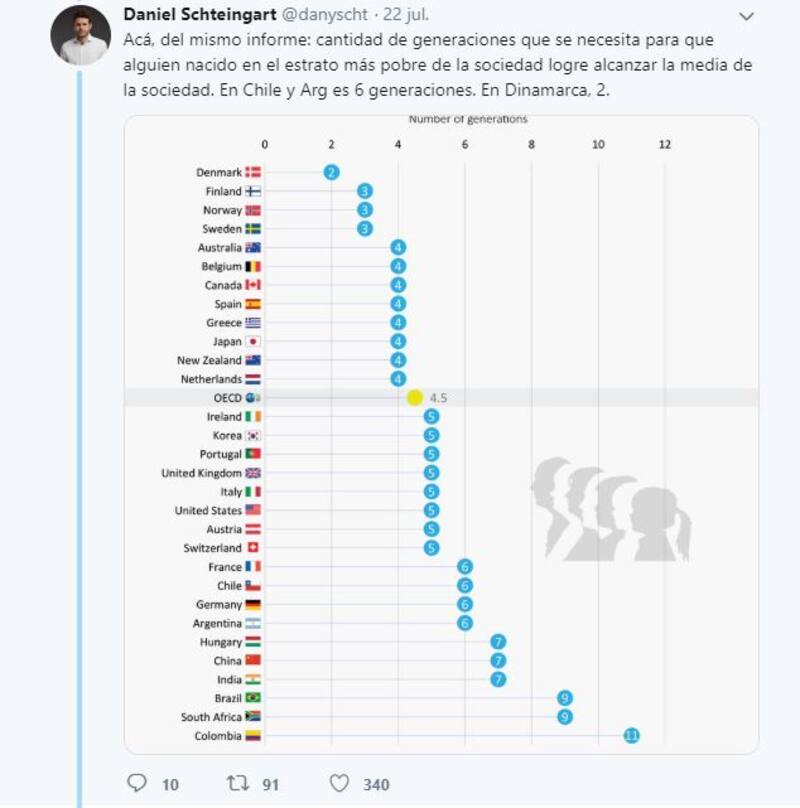Viewport: 800px width, 808px height.
Task: Click the yellow OECD 4.5 marker
Action: pyautogui.click(x=415, y=398)
